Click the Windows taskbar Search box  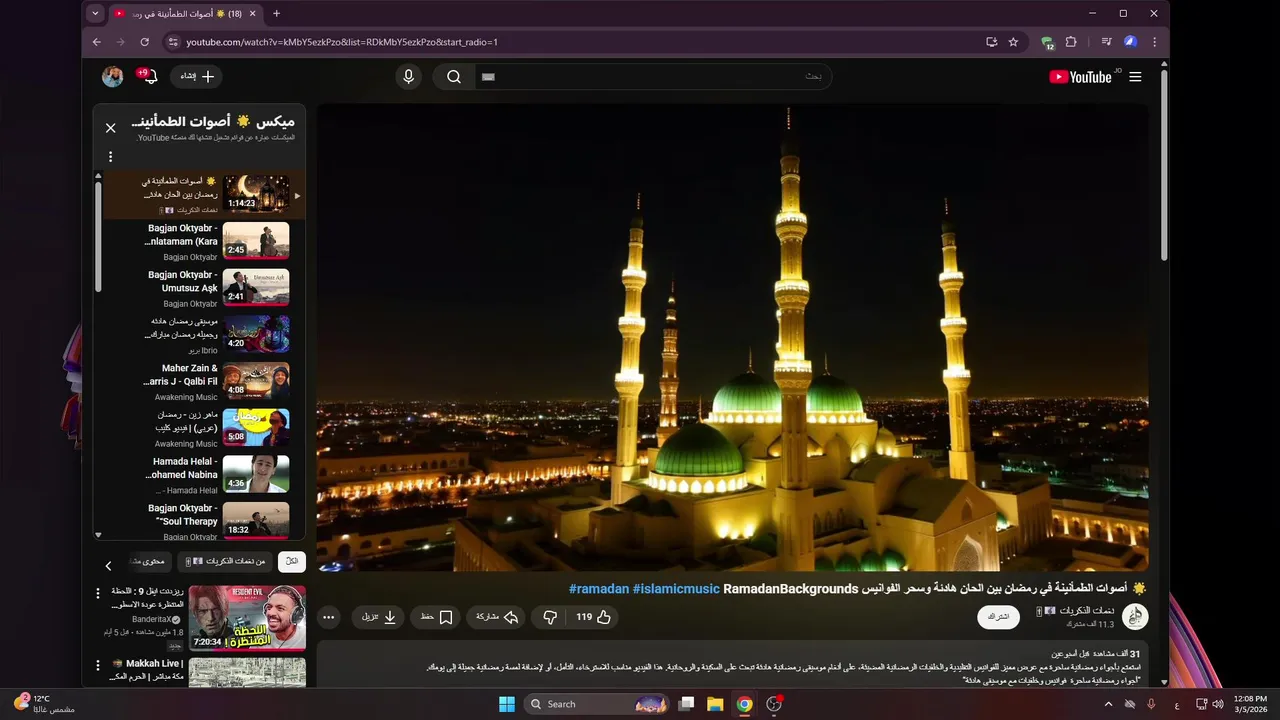click(x=596, y=704)
